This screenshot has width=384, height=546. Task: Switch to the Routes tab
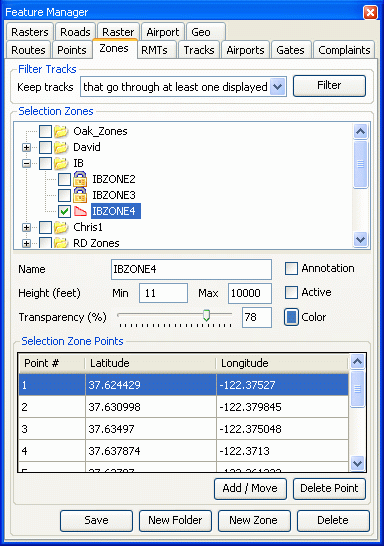tap(28, 50)
